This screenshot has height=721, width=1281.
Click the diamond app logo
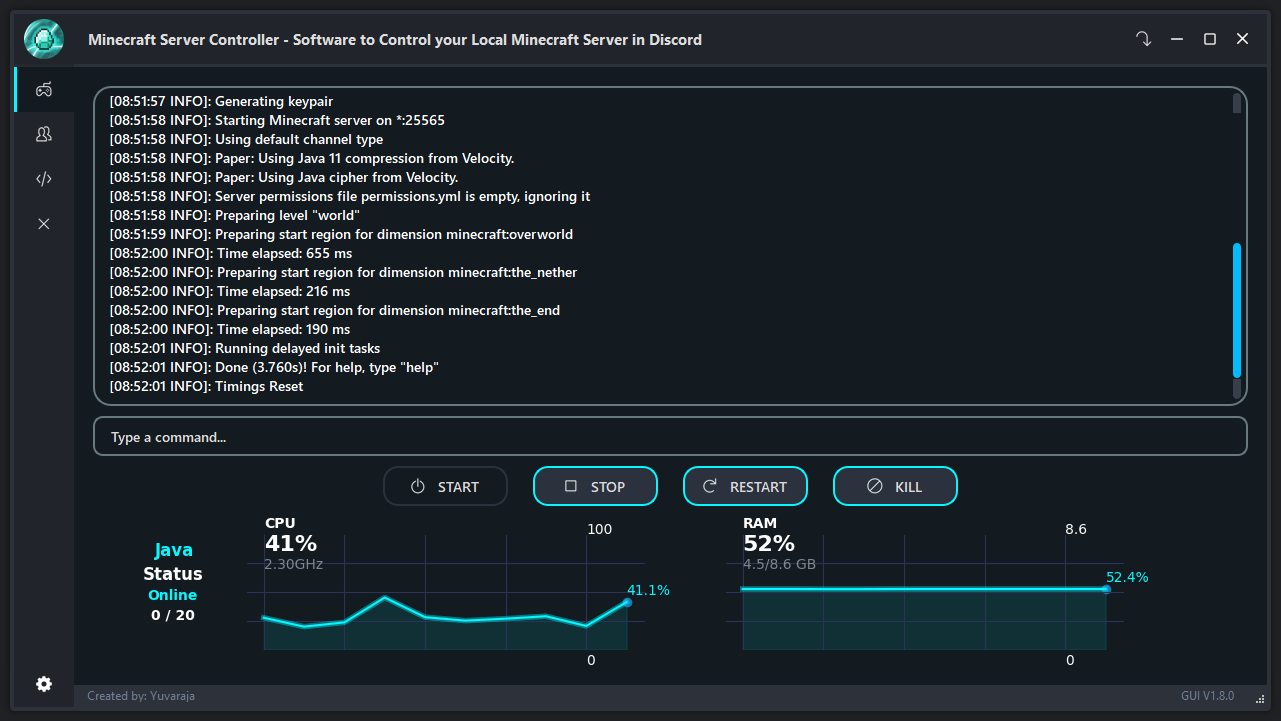(x=44, y=40)
